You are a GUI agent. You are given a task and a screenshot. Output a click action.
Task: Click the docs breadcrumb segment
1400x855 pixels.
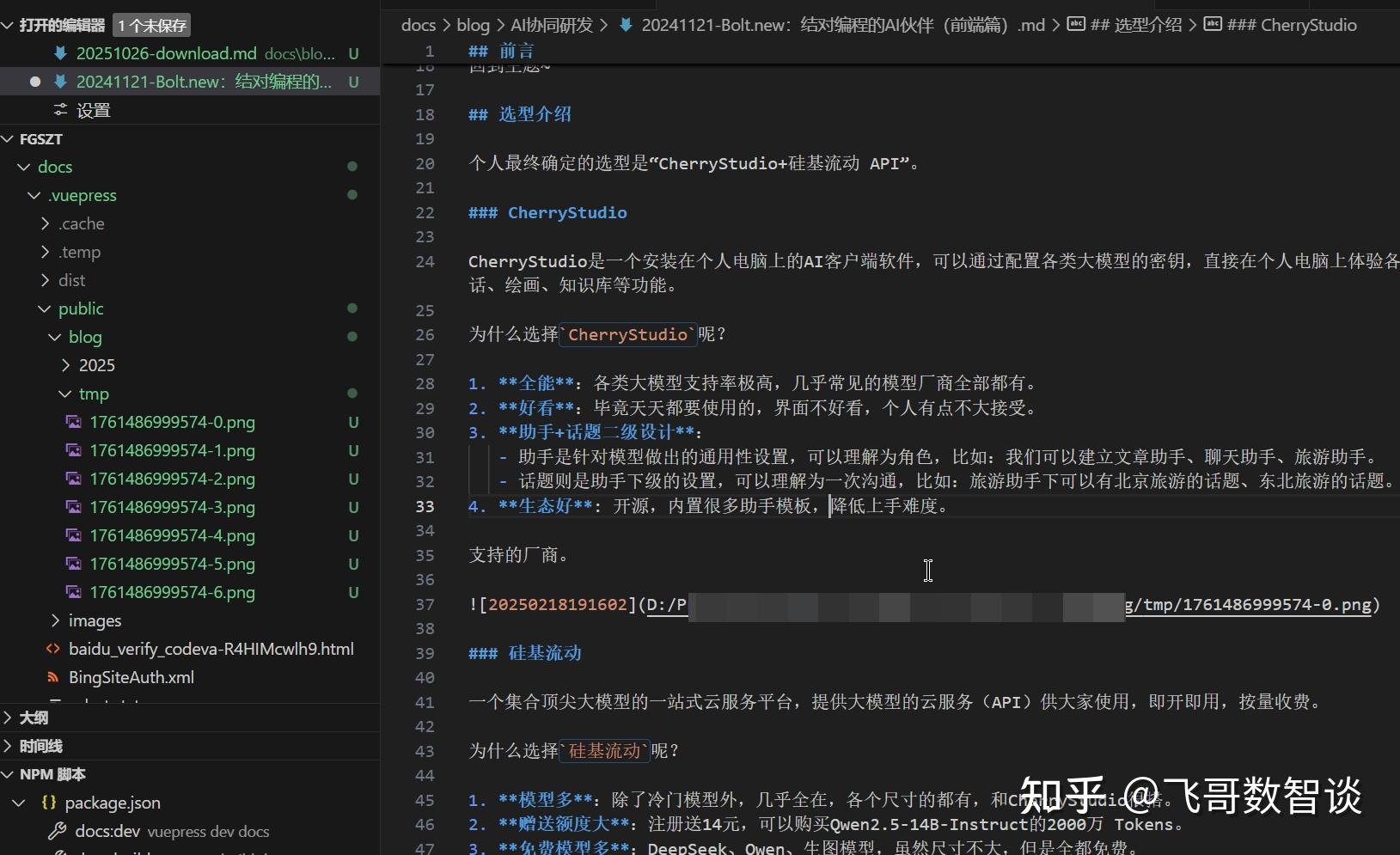(x=419, y=25)
